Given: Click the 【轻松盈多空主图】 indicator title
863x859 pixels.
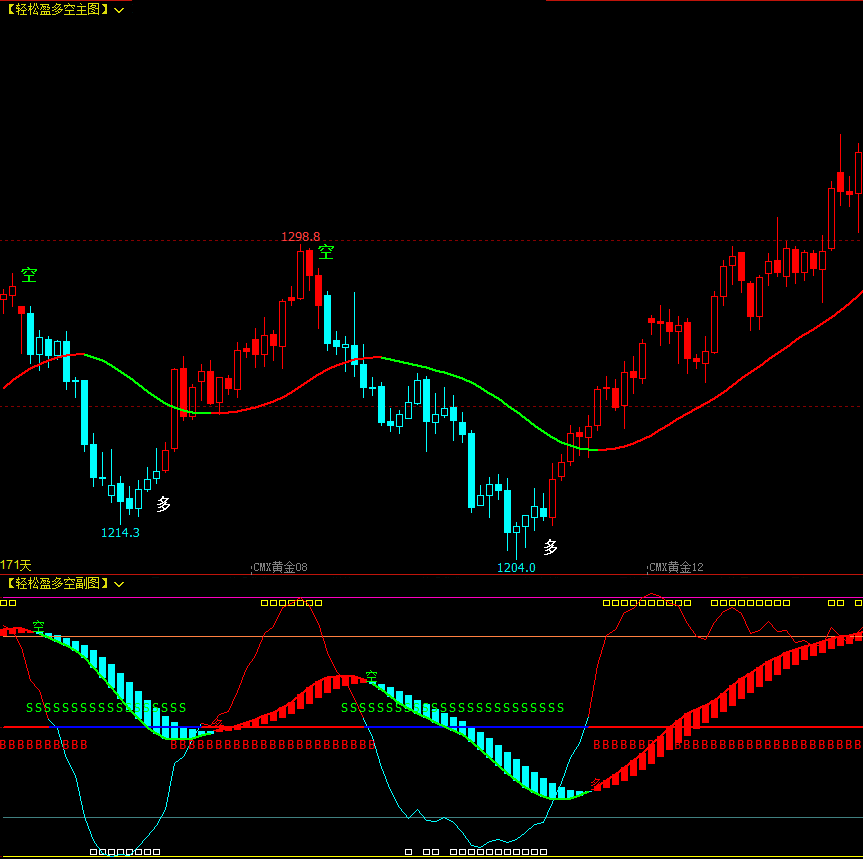Looking at the screenshot, I should point(57,9).
